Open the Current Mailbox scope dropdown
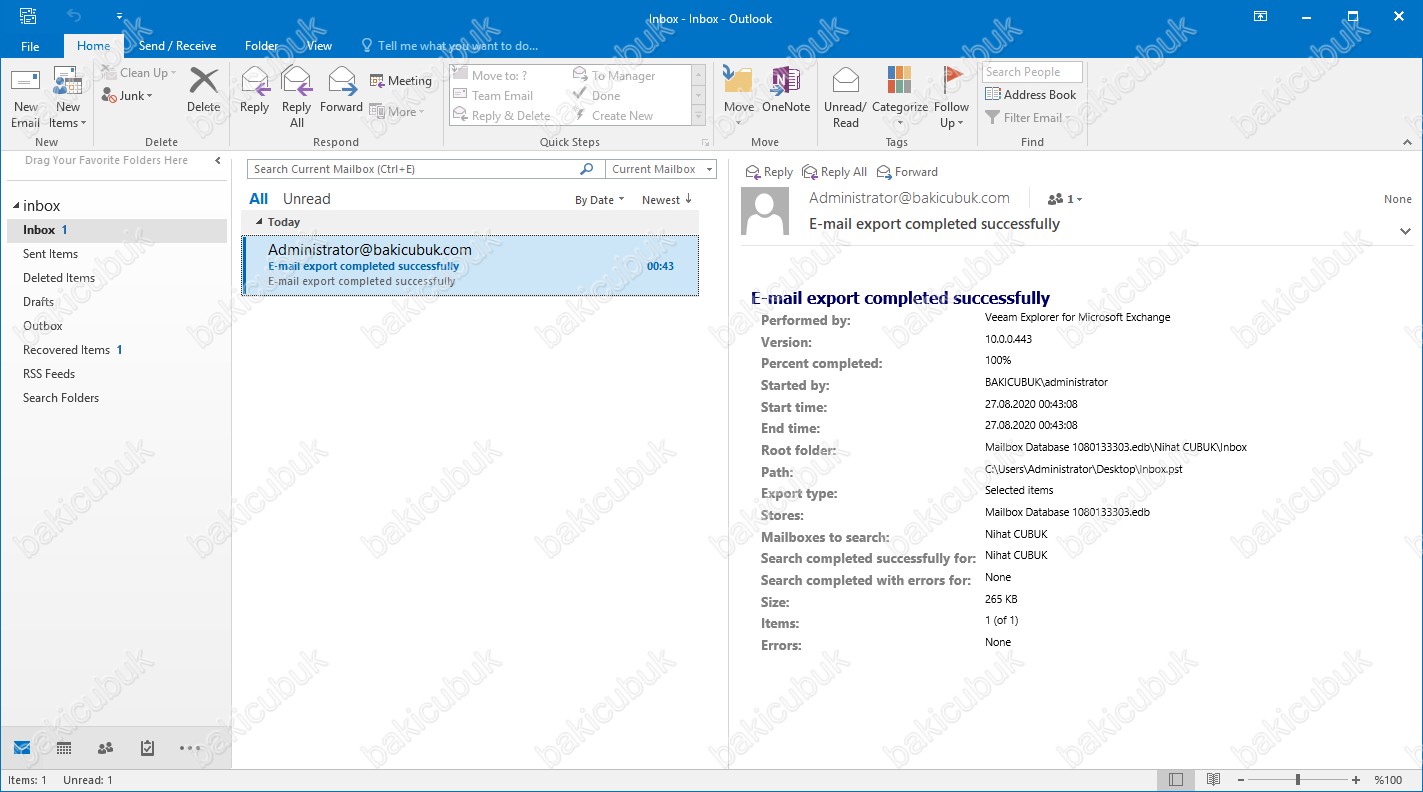This screenshot has width=1423, height=792. [x=661, y=169]
